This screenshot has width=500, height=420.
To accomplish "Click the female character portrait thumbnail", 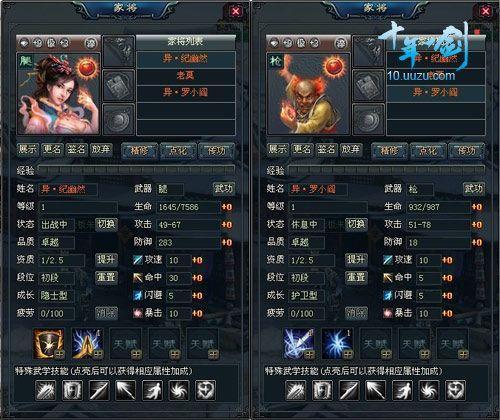I will 59,93.
